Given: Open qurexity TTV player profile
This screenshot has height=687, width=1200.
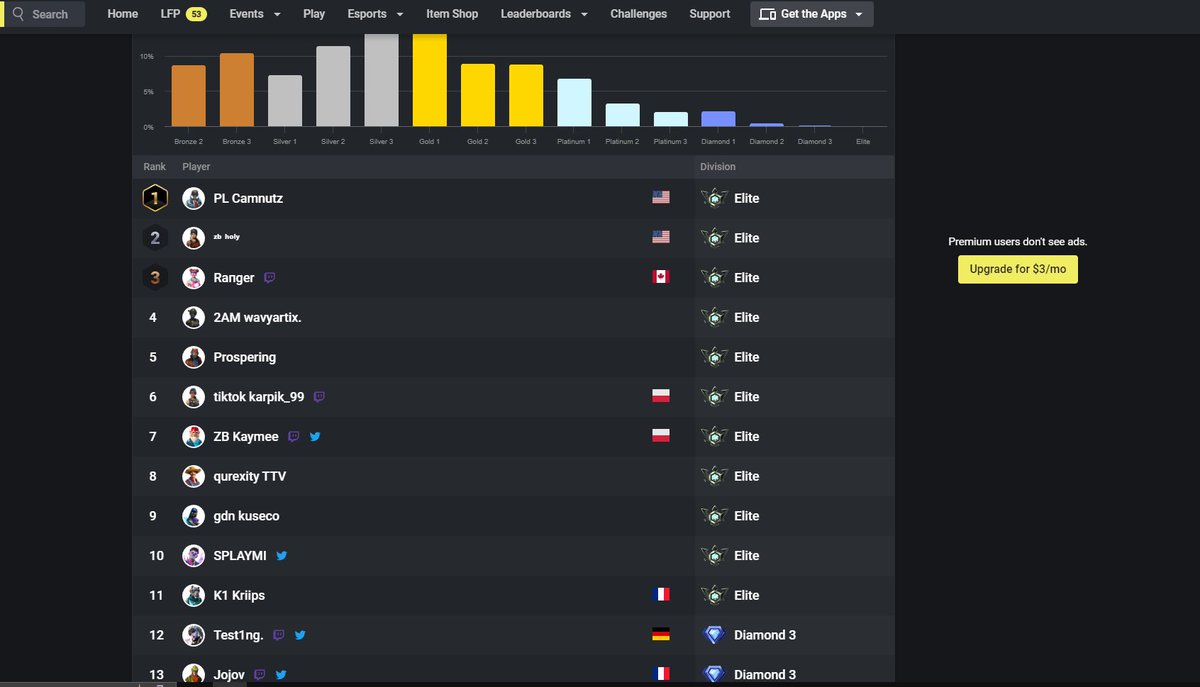Looking at the screenshot, I should coord(250,476).
